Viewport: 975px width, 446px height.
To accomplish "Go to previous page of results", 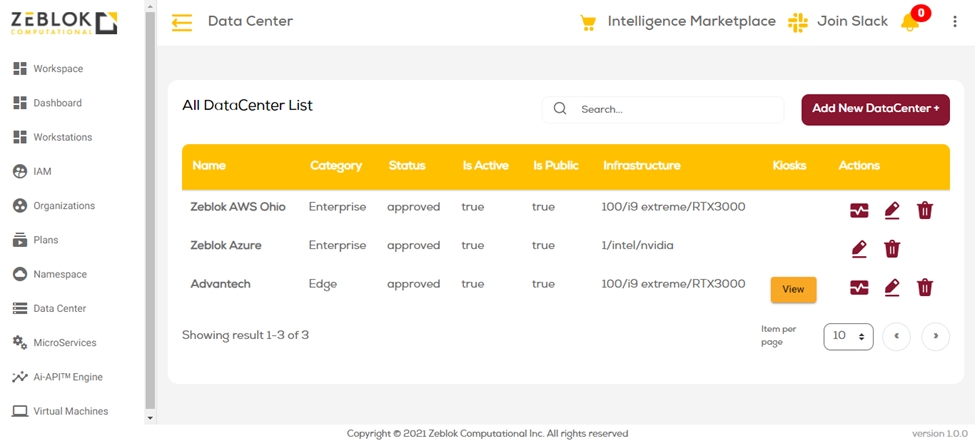I will [x=896, y=336].
